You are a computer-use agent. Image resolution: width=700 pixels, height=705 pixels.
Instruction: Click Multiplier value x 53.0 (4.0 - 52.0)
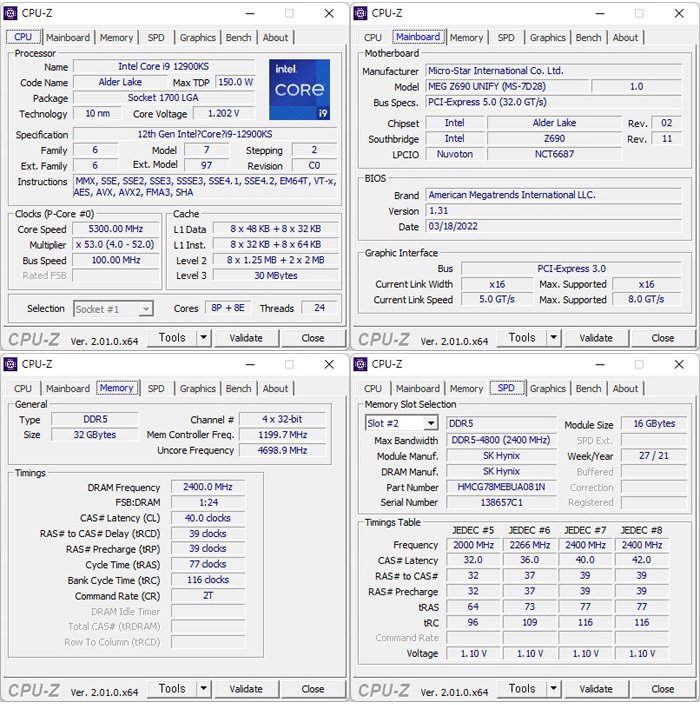pos(115,245)
